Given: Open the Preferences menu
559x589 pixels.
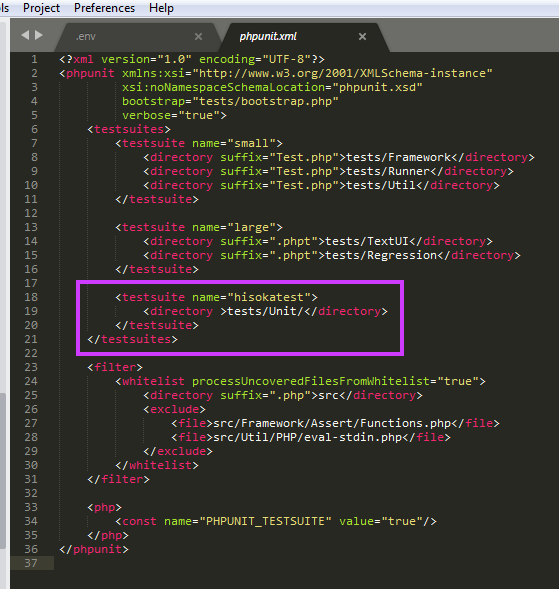Looking at the screenshot, I should tap(104, 8).
